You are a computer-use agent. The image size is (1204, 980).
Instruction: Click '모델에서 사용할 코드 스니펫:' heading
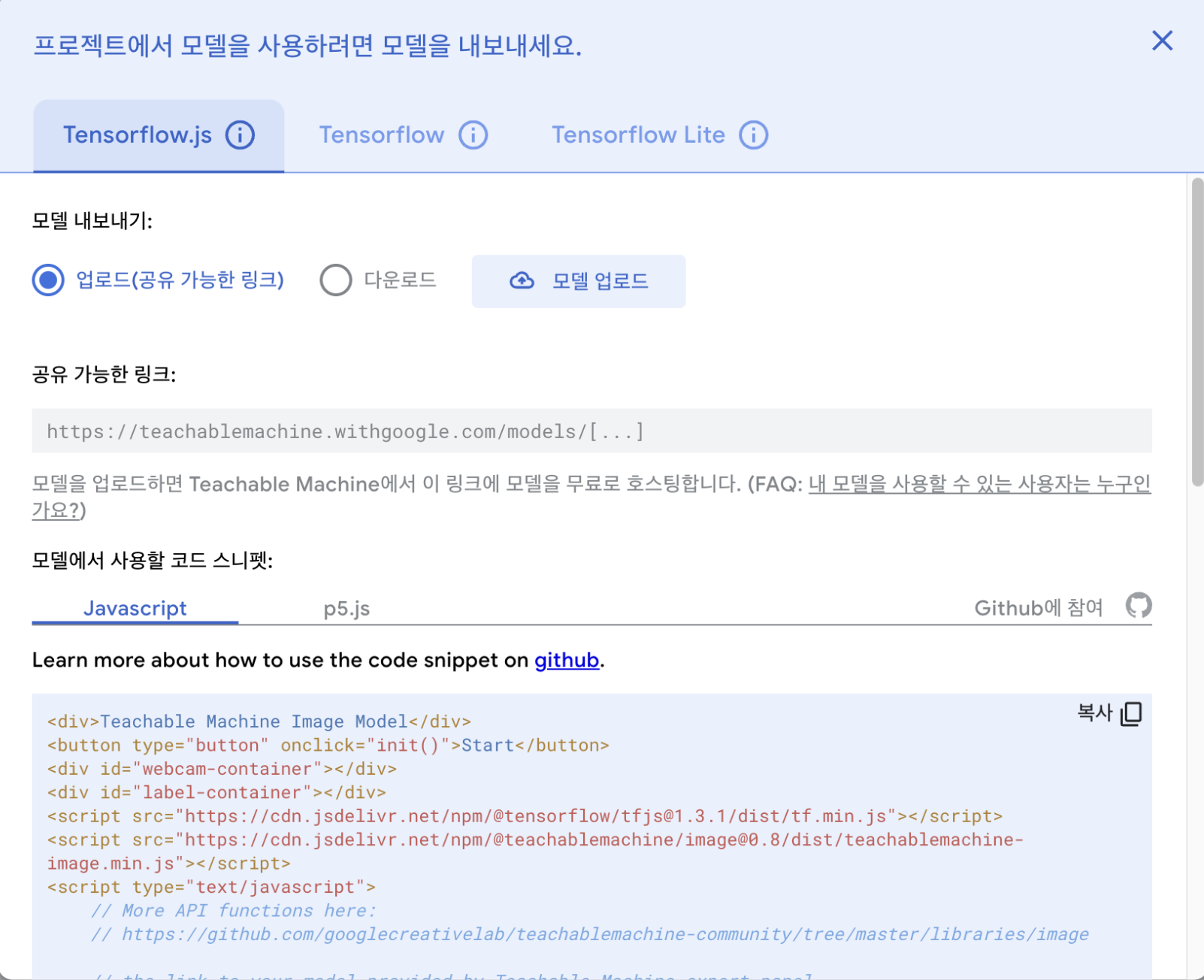[x=153, y=560]
